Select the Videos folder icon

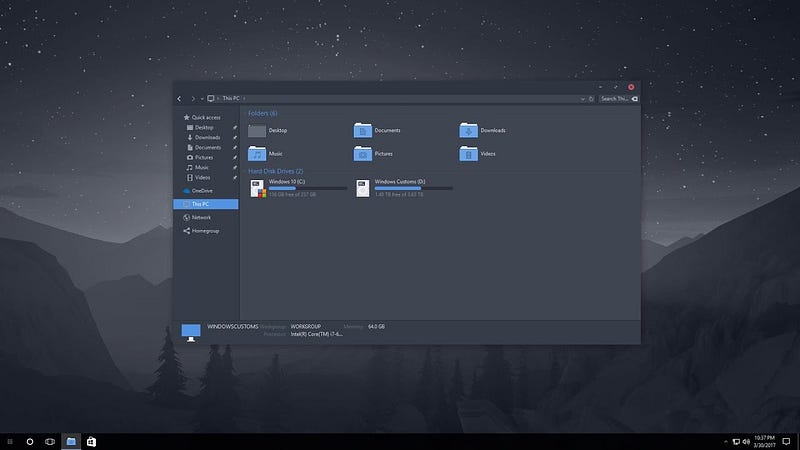coord(468,154)
